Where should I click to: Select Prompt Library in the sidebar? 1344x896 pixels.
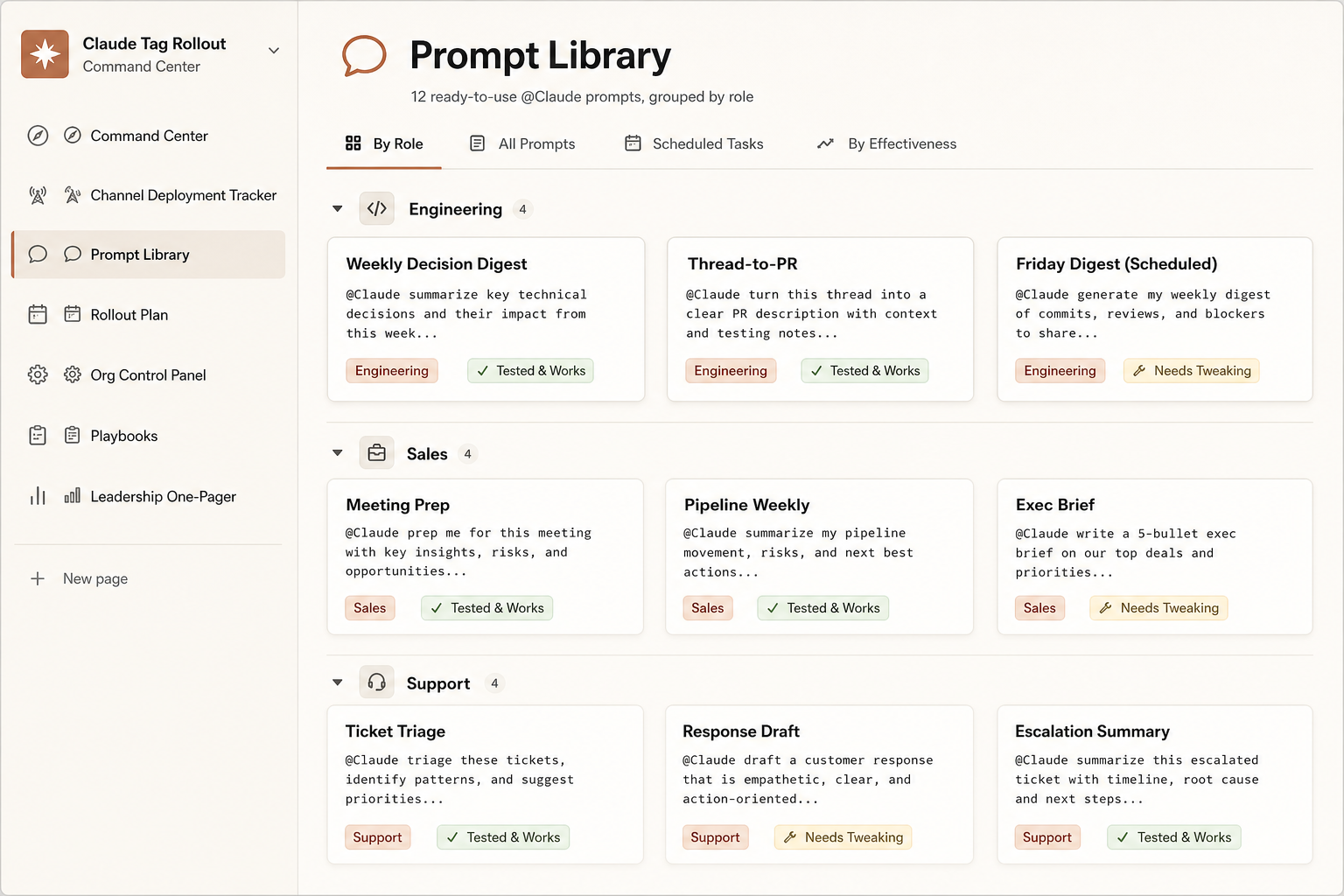point(149,255)
